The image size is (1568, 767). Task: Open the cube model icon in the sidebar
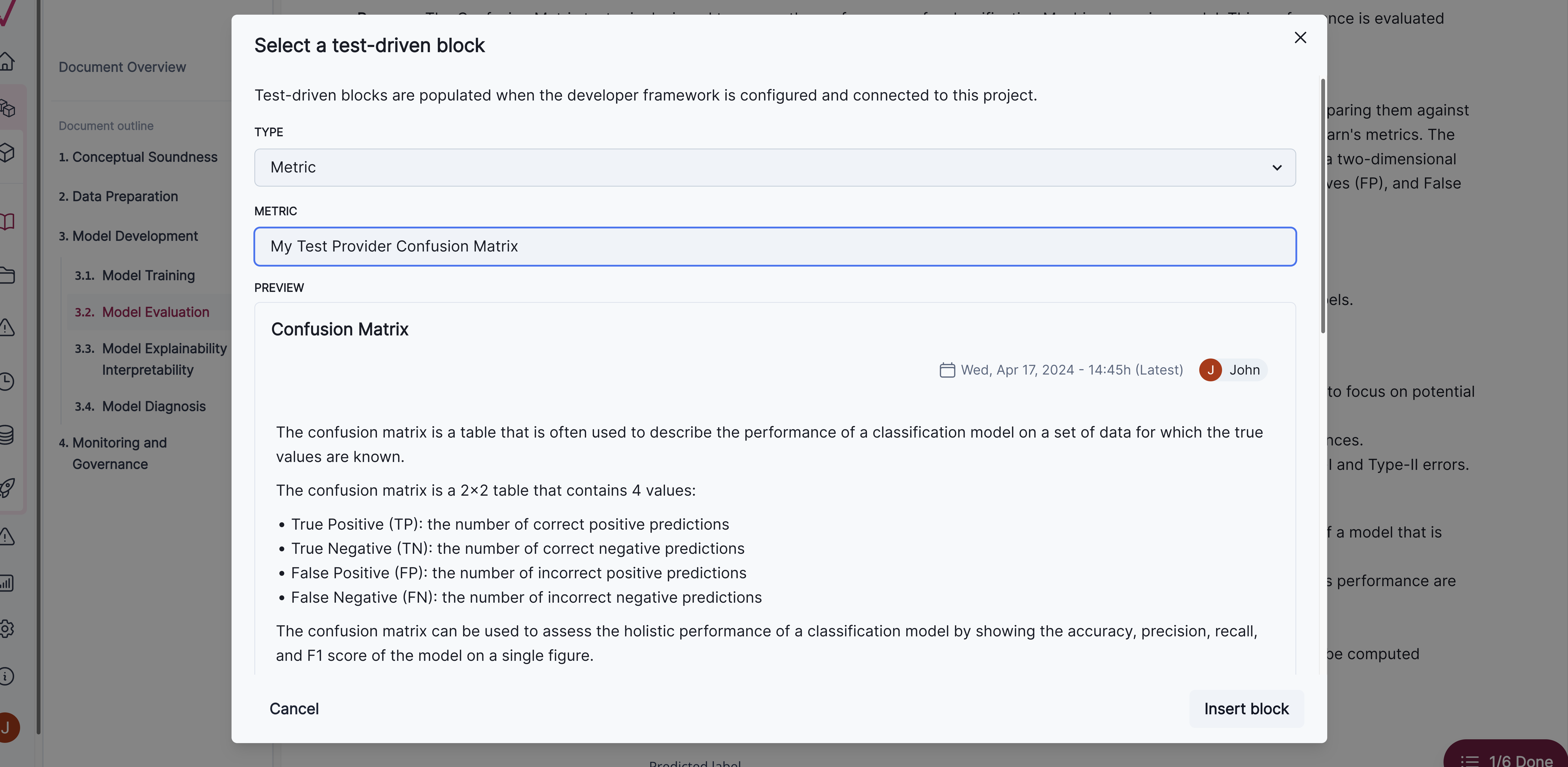tap(8, 153)
